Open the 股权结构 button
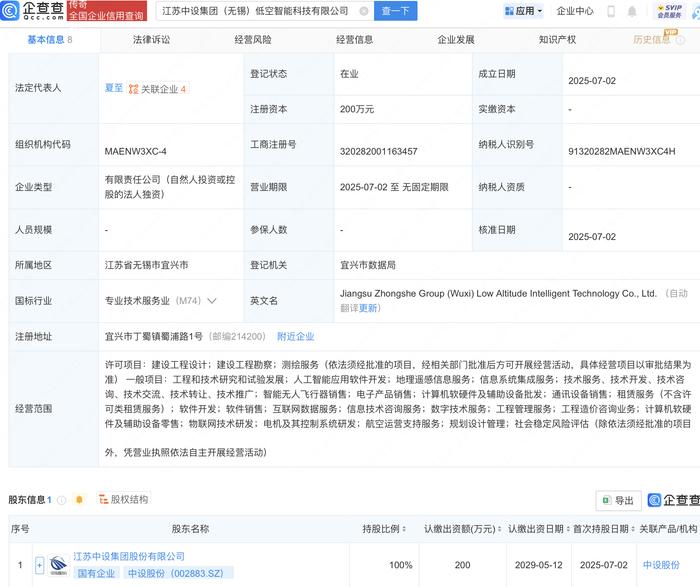Viewport: 700px width, 587px height. pos(124,499)
